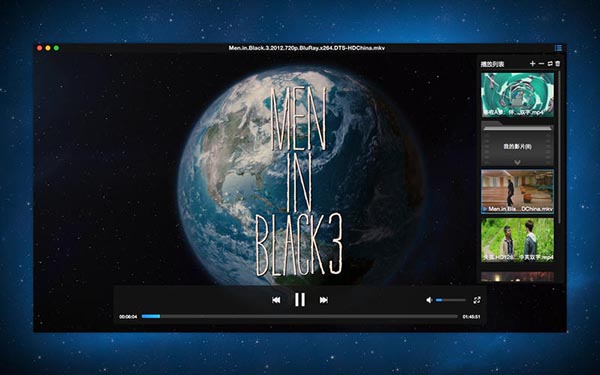Clear the playlist with the trash icon

coord(558,64)
